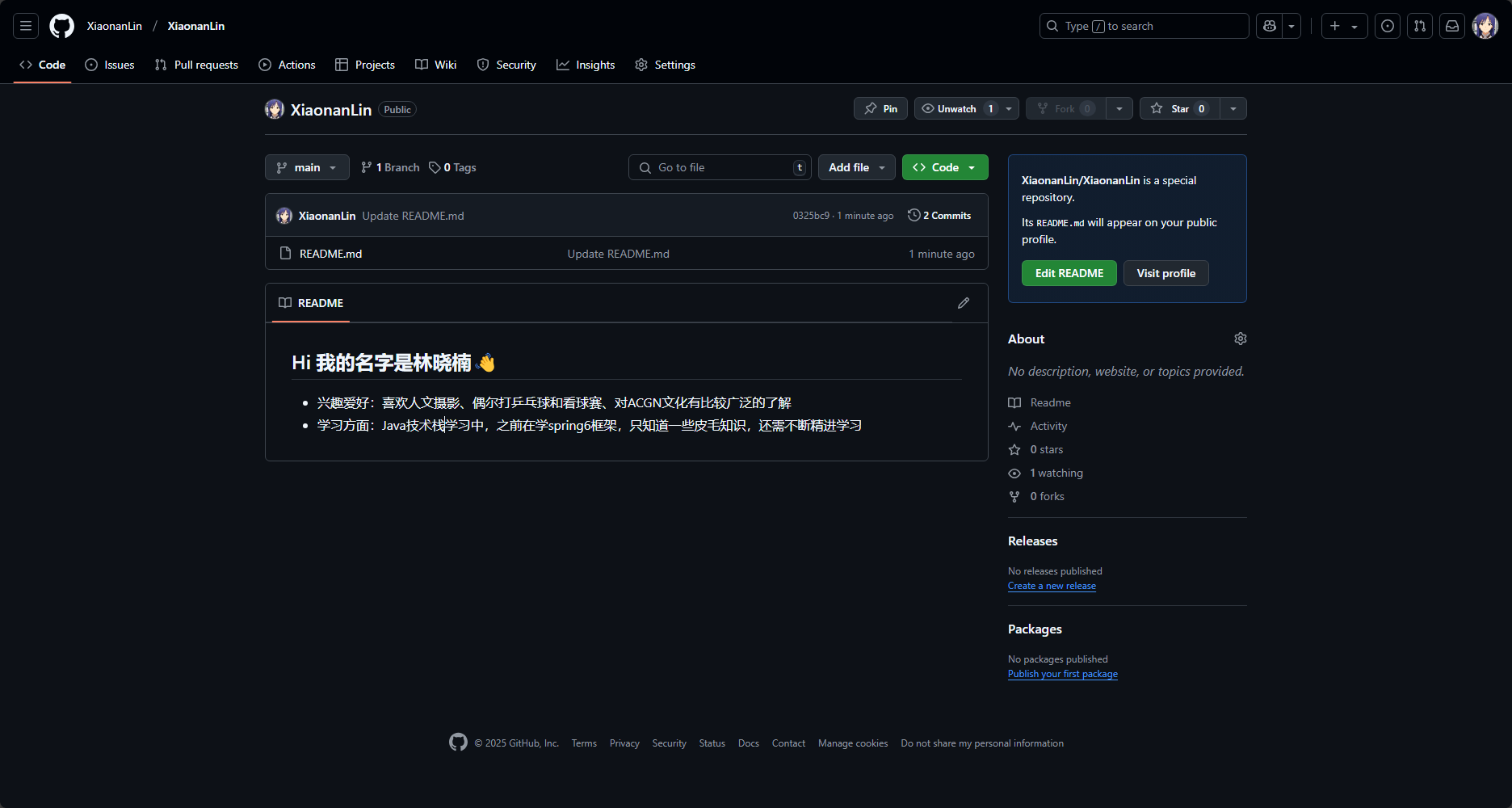Open the footer Status link
The width and height of the screenshot is (1512, 808).
712,743
